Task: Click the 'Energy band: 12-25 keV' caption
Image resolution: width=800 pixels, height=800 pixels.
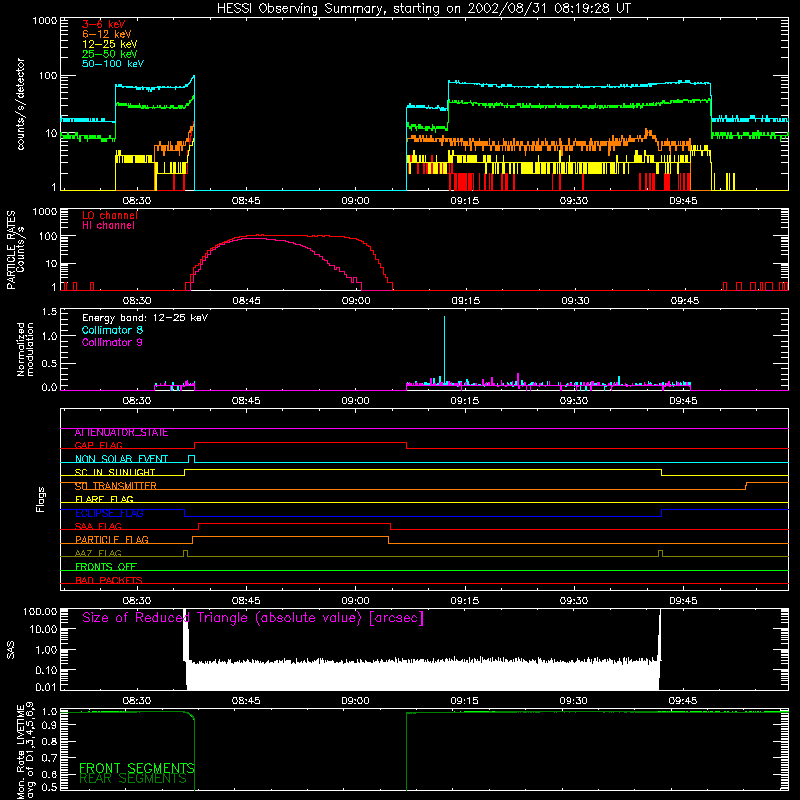Action: (x=144, y=318)
